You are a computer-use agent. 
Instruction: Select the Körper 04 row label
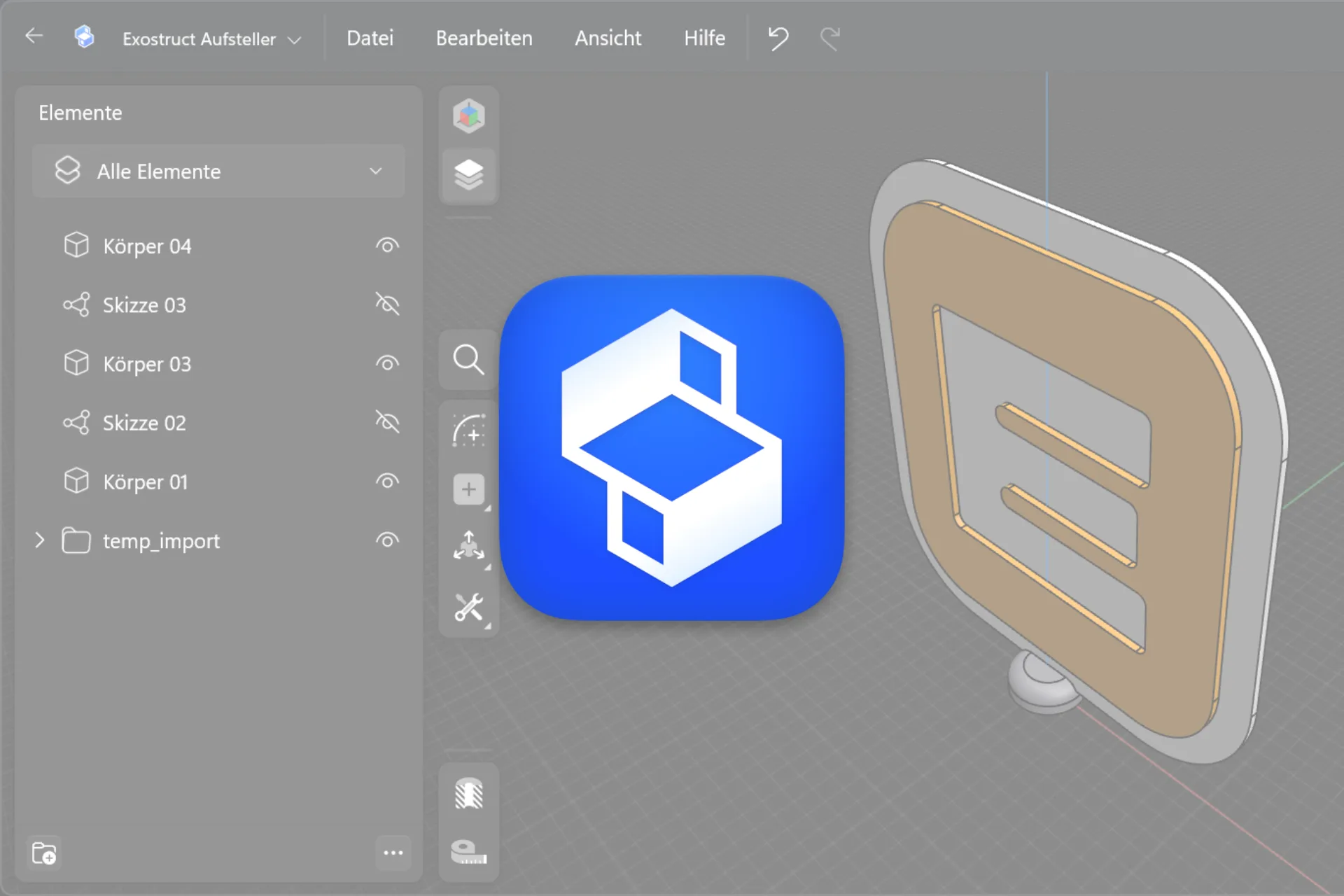tap(147, 246)
